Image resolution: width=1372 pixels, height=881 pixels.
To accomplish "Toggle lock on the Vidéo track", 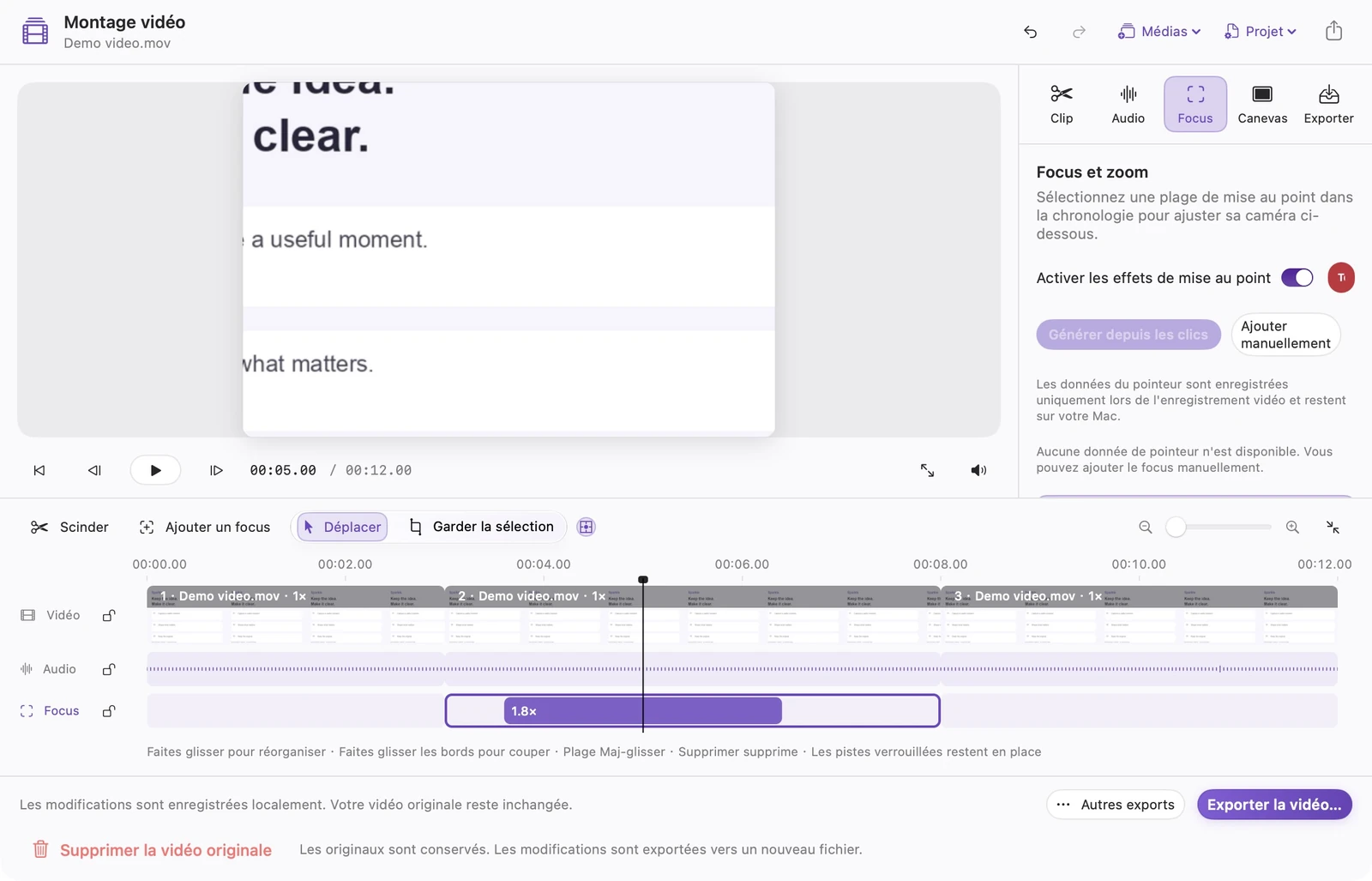I will [109, 615].
